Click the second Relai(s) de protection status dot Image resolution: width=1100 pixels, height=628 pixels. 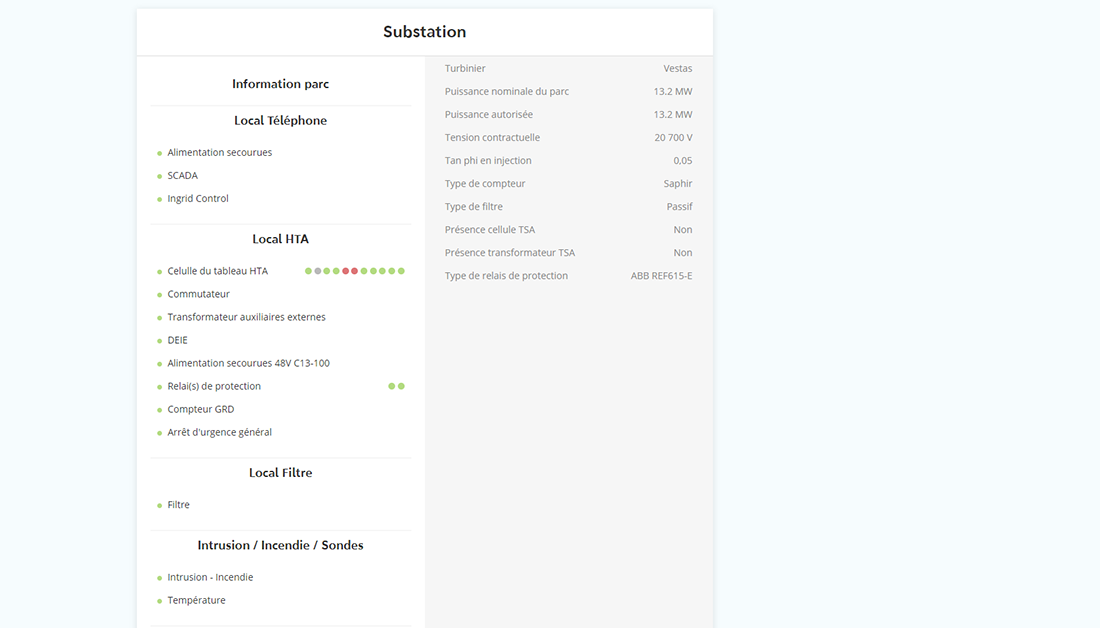[401, 386]
